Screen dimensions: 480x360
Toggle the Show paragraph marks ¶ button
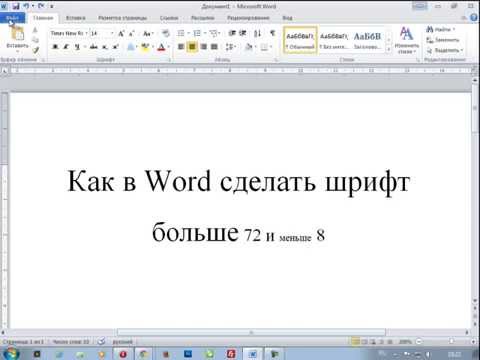point(272,33)
